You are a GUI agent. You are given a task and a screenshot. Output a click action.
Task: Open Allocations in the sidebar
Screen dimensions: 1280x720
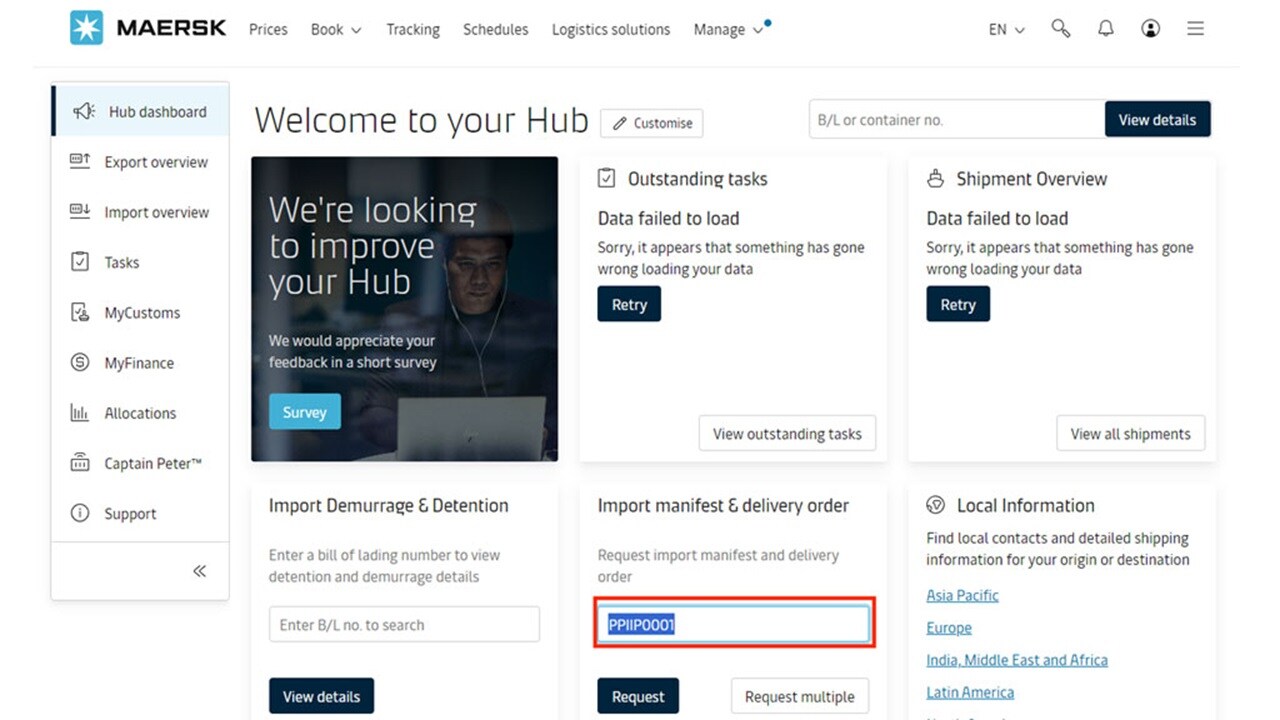[140, 413]
